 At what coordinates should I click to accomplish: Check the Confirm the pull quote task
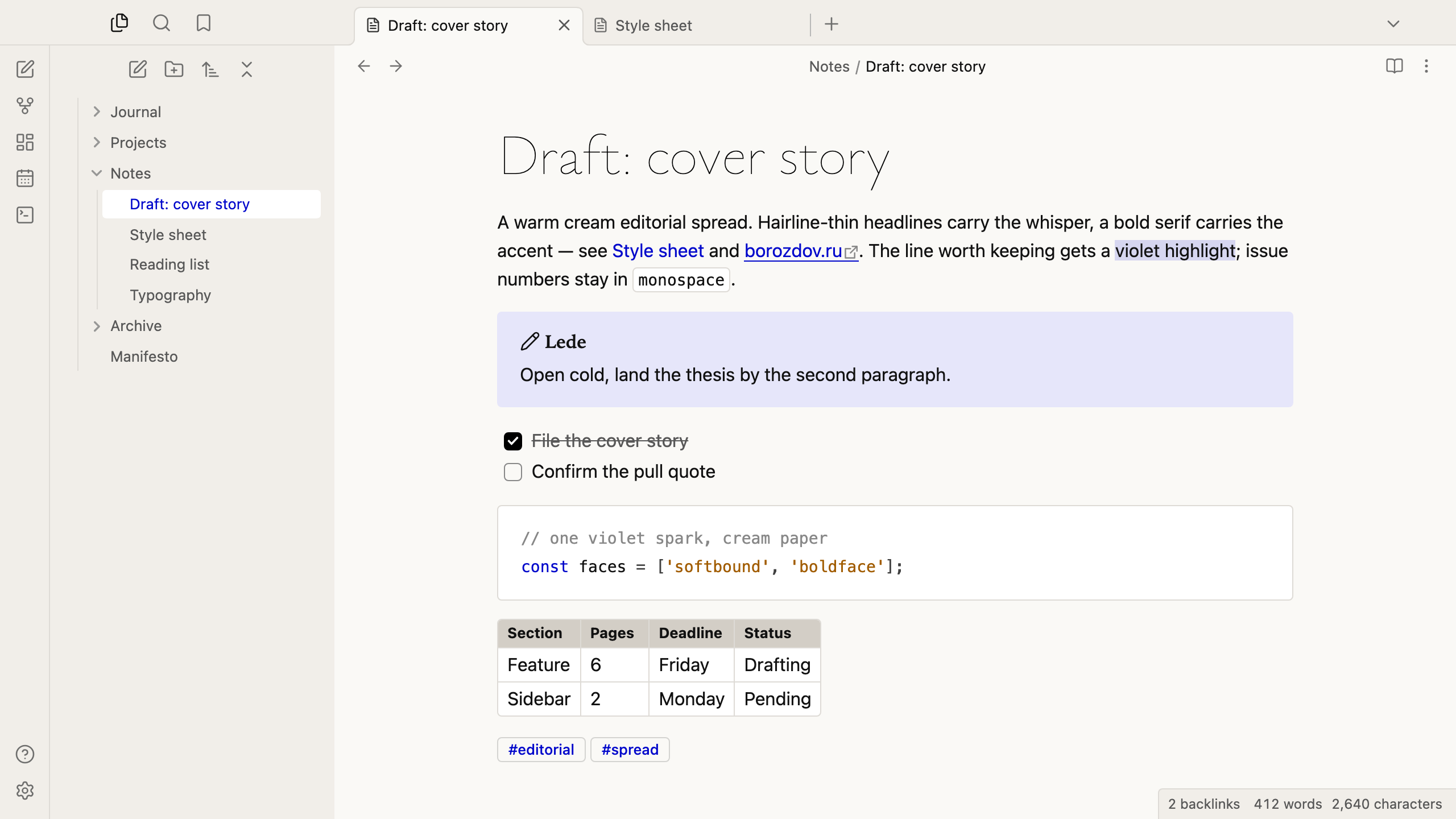pos(513,472)
